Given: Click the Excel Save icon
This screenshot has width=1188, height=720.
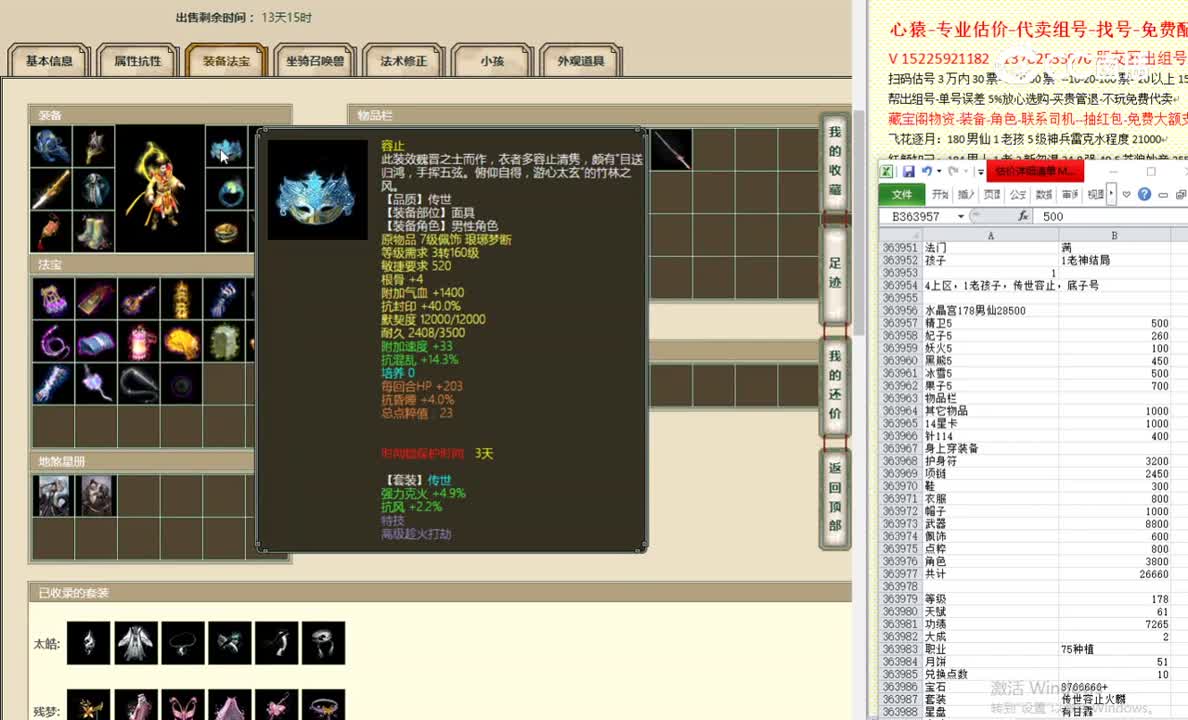Looking at the screenshot, I should click(x=909, y=172).
